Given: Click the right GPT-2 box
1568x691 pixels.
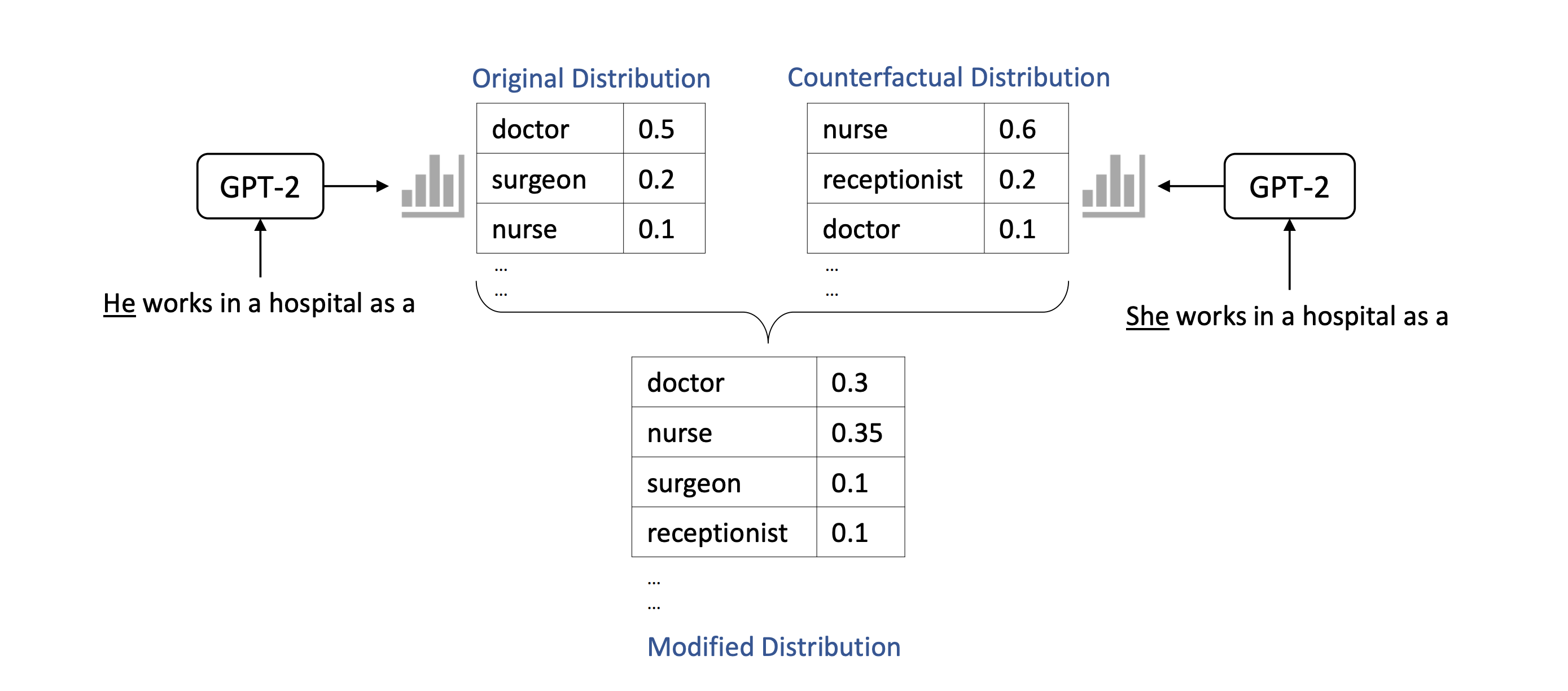Looking at the screenshot, I should click(x=1289, y=186).
